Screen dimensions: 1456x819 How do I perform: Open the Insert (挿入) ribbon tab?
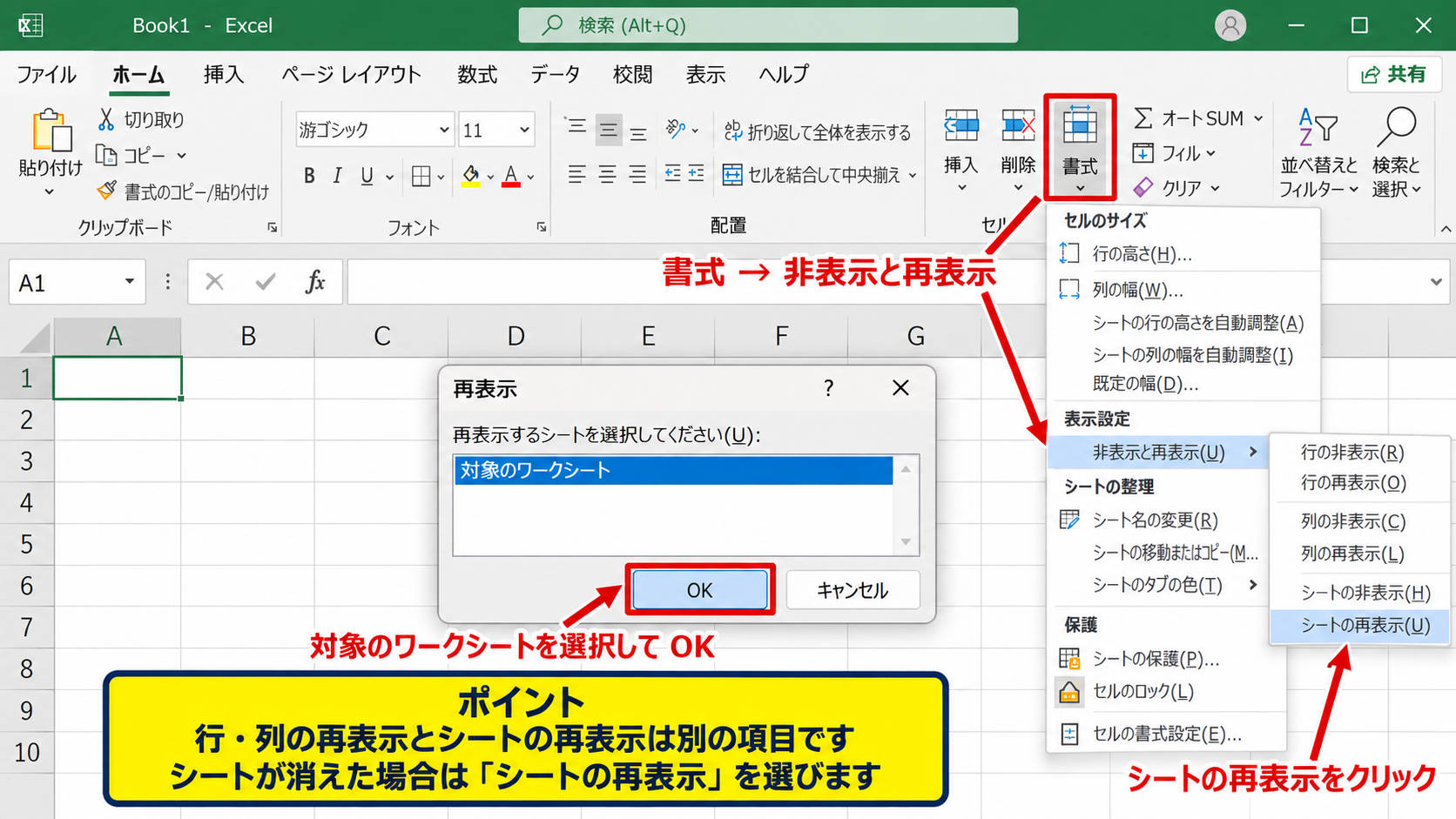coord(224,75)
